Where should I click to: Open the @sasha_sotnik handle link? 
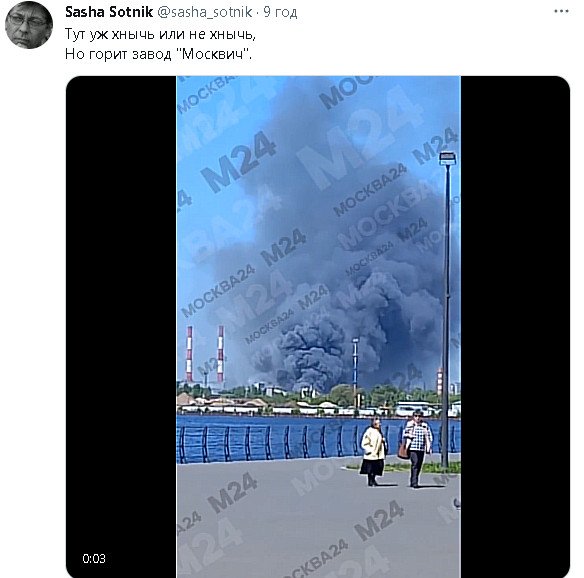point(204,12)
